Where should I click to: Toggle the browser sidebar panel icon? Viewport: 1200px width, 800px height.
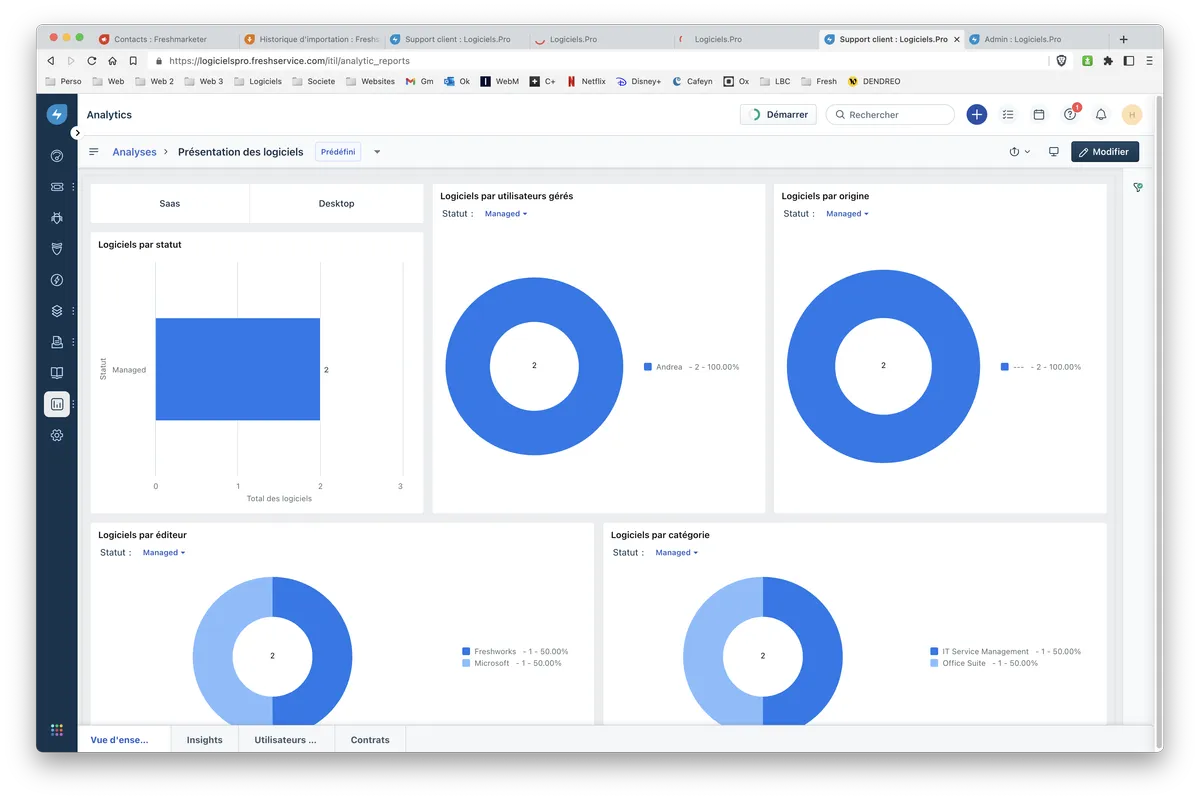(1128, 61)
